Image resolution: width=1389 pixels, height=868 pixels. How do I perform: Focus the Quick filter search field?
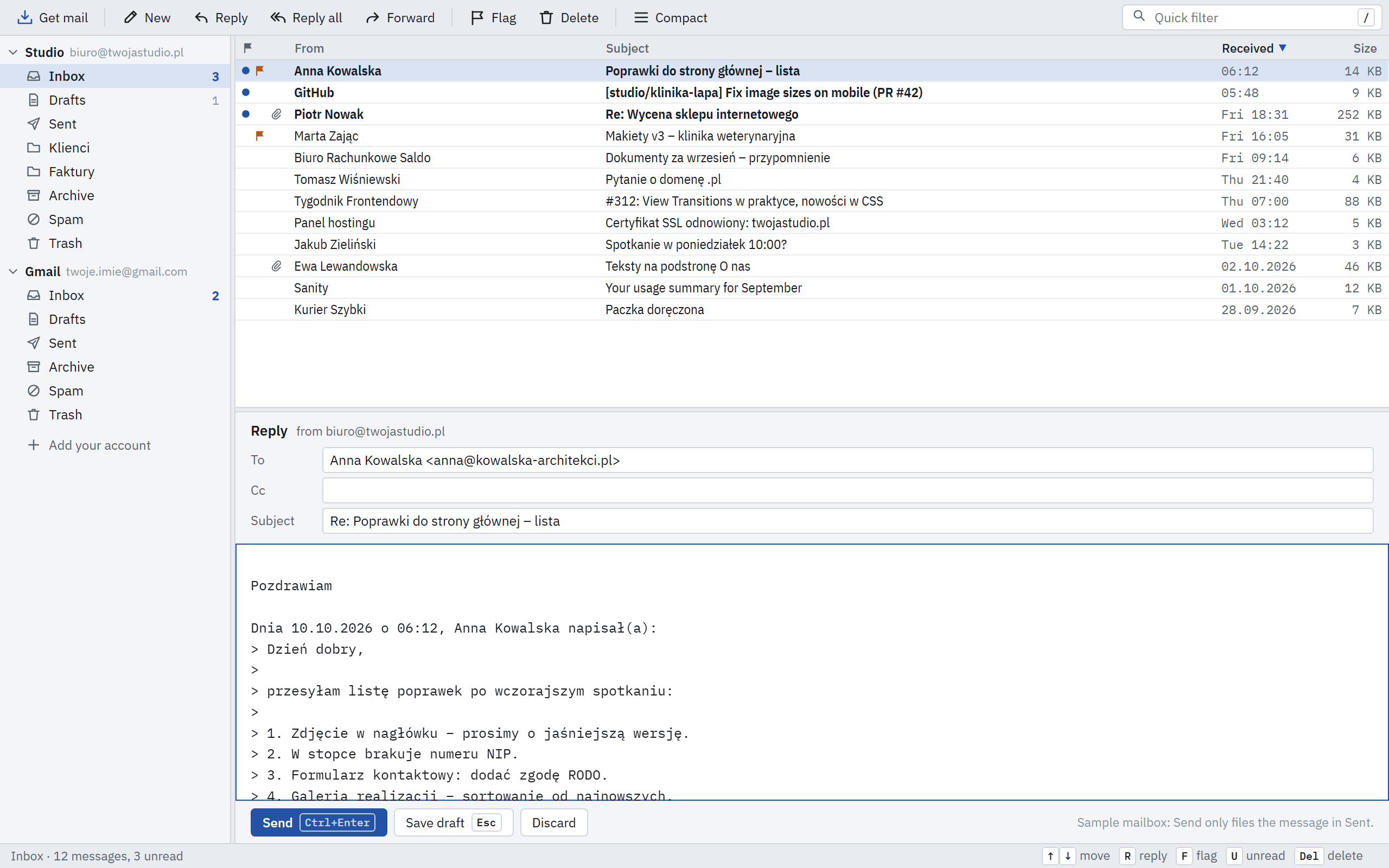(1251, 18)
